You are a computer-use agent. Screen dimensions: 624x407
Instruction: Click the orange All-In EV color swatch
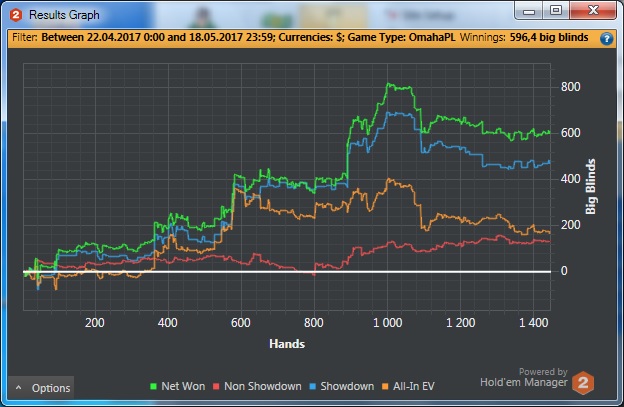[x=385, y=386]
